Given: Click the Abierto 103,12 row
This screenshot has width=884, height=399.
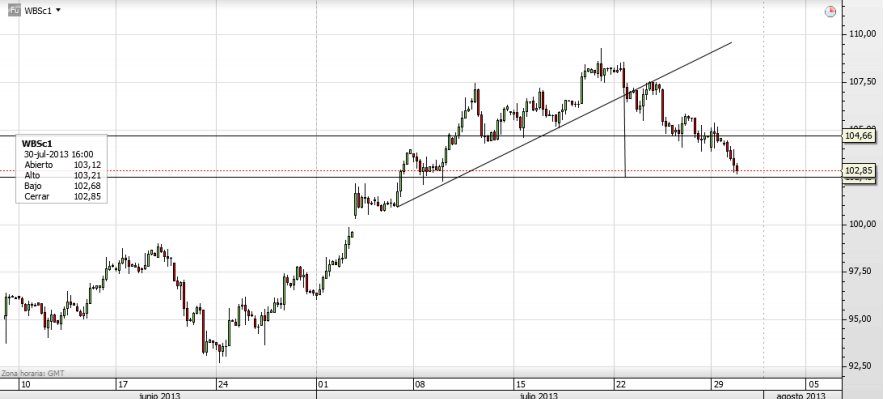Looking at the screenshot, I should pos(62,165).
